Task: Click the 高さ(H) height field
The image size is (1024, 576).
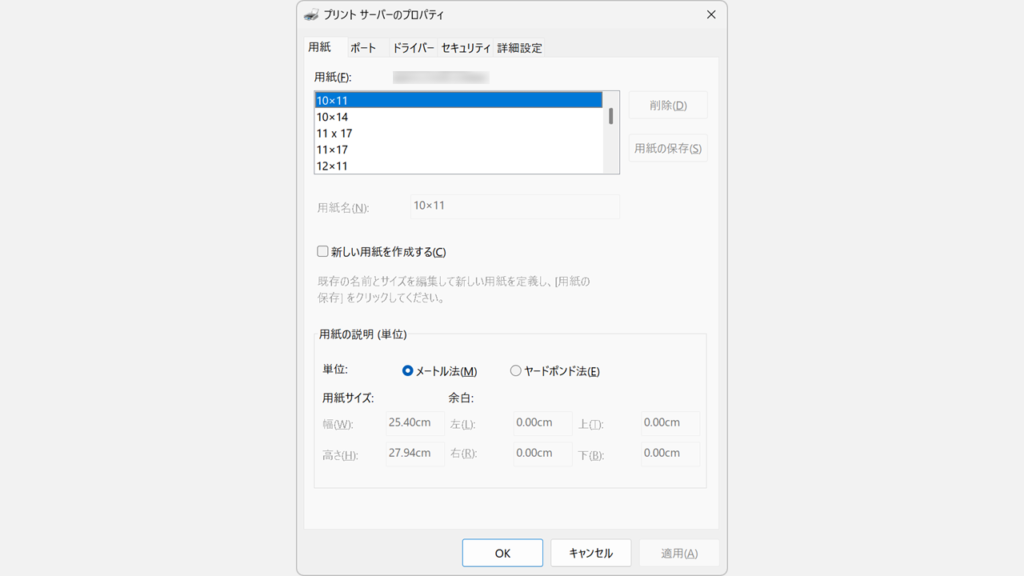Action: pos(415,454)
